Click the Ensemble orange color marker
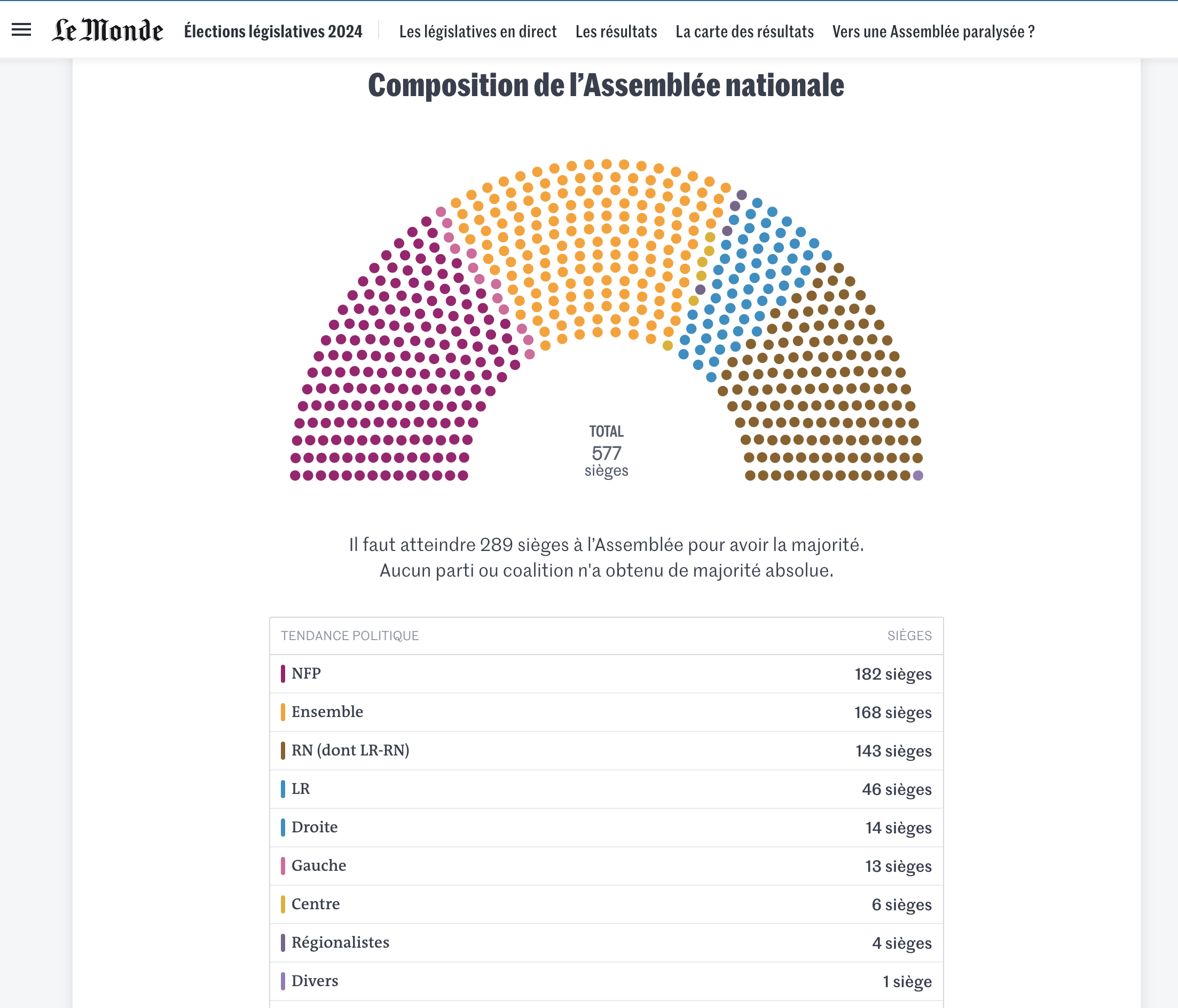Image resolution: width=1178 pixels, height=1008 pixels. 283,712
